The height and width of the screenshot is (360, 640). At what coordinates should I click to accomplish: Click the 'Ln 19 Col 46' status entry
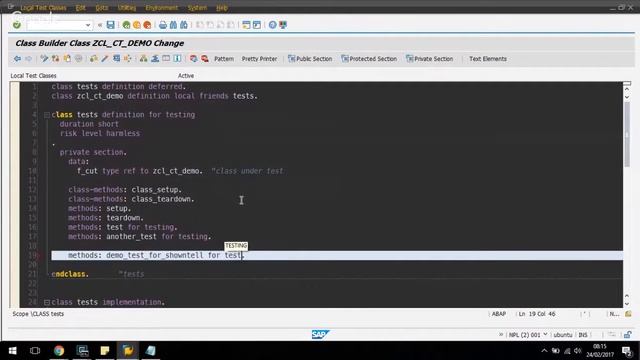pos(537,314)
